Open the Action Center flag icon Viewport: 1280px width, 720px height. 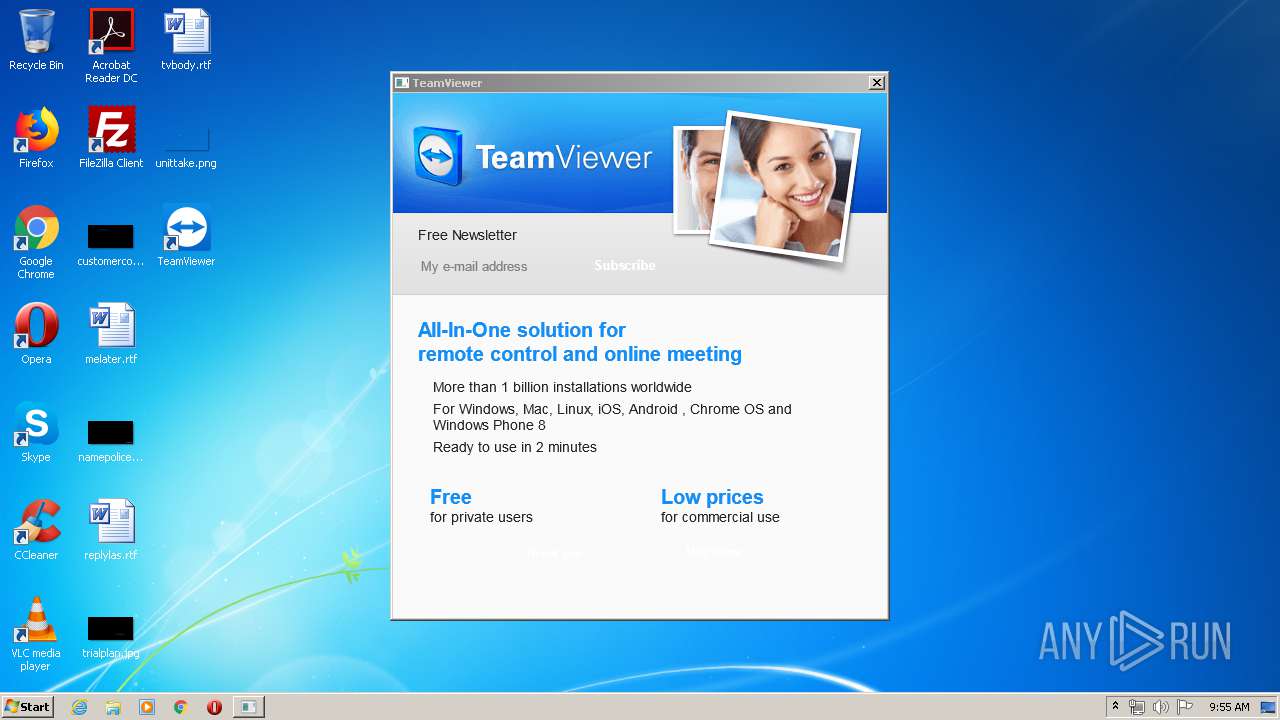pos(1185,707)
